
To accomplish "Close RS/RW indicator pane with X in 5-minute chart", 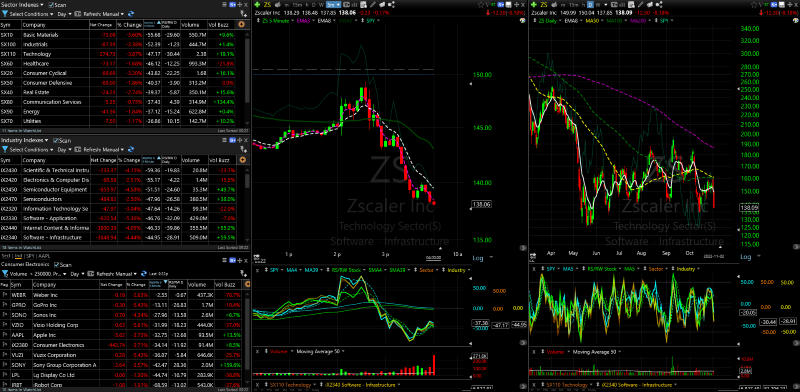I will tap(257, 270).
